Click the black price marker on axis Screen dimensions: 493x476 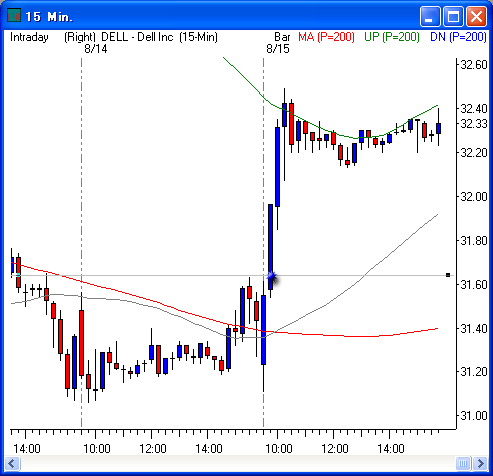coord(448,275)
